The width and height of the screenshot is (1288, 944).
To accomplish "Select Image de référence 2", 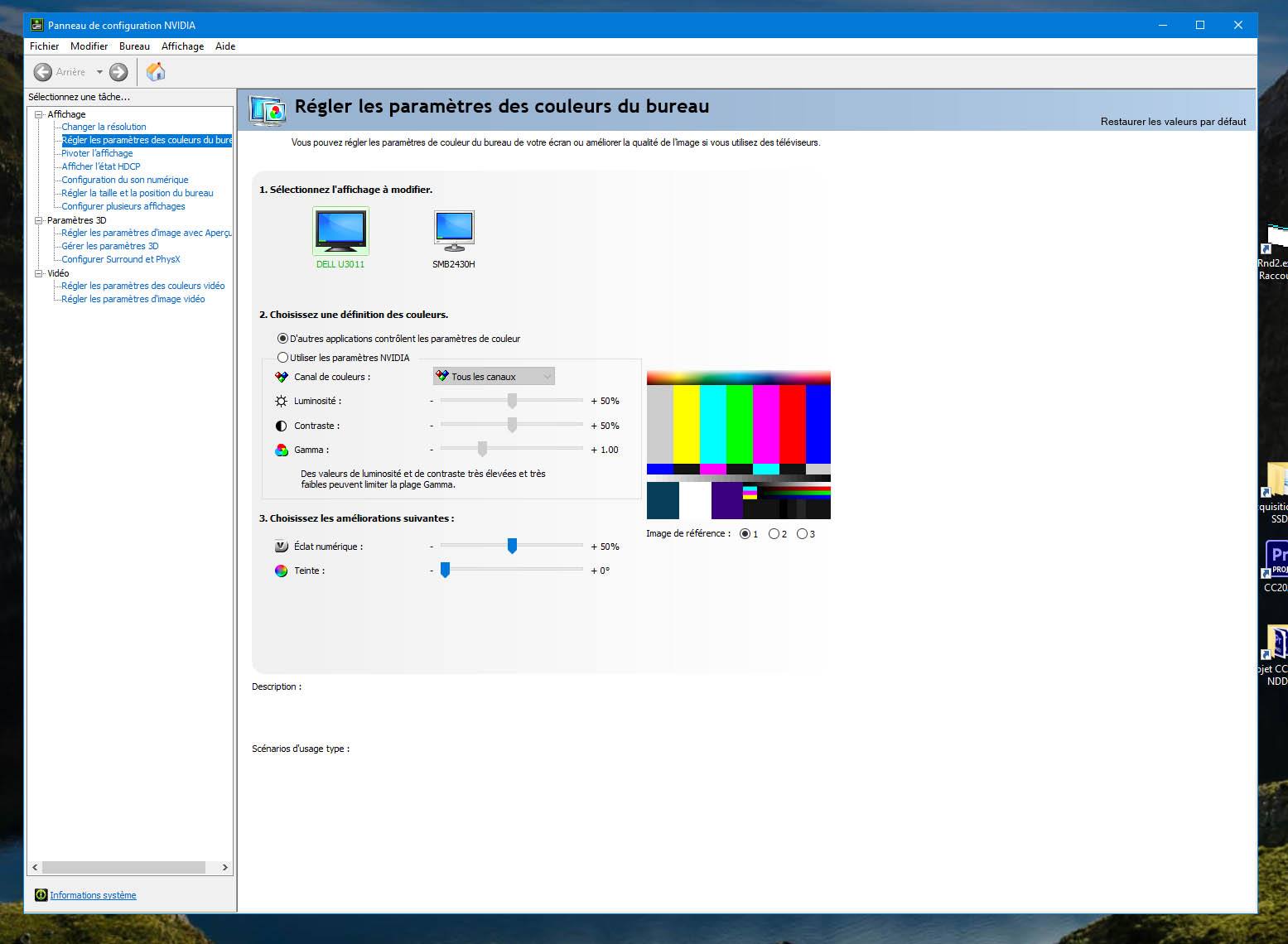I will pyautogui.click(x=773, y=533).
